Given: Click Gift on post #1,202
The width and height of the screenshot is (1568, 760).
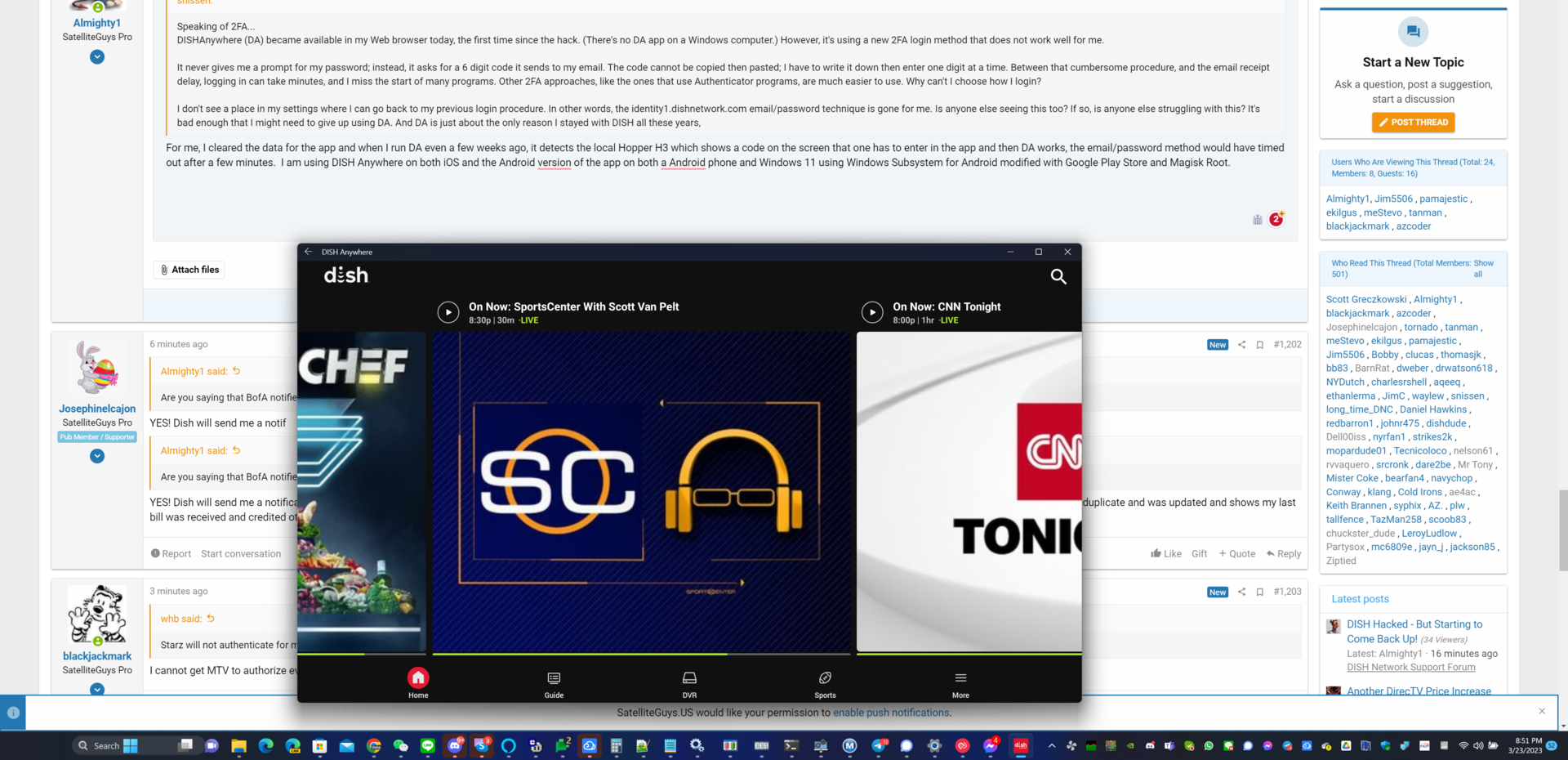Looking at the screenshot, I should point(1199,553).
